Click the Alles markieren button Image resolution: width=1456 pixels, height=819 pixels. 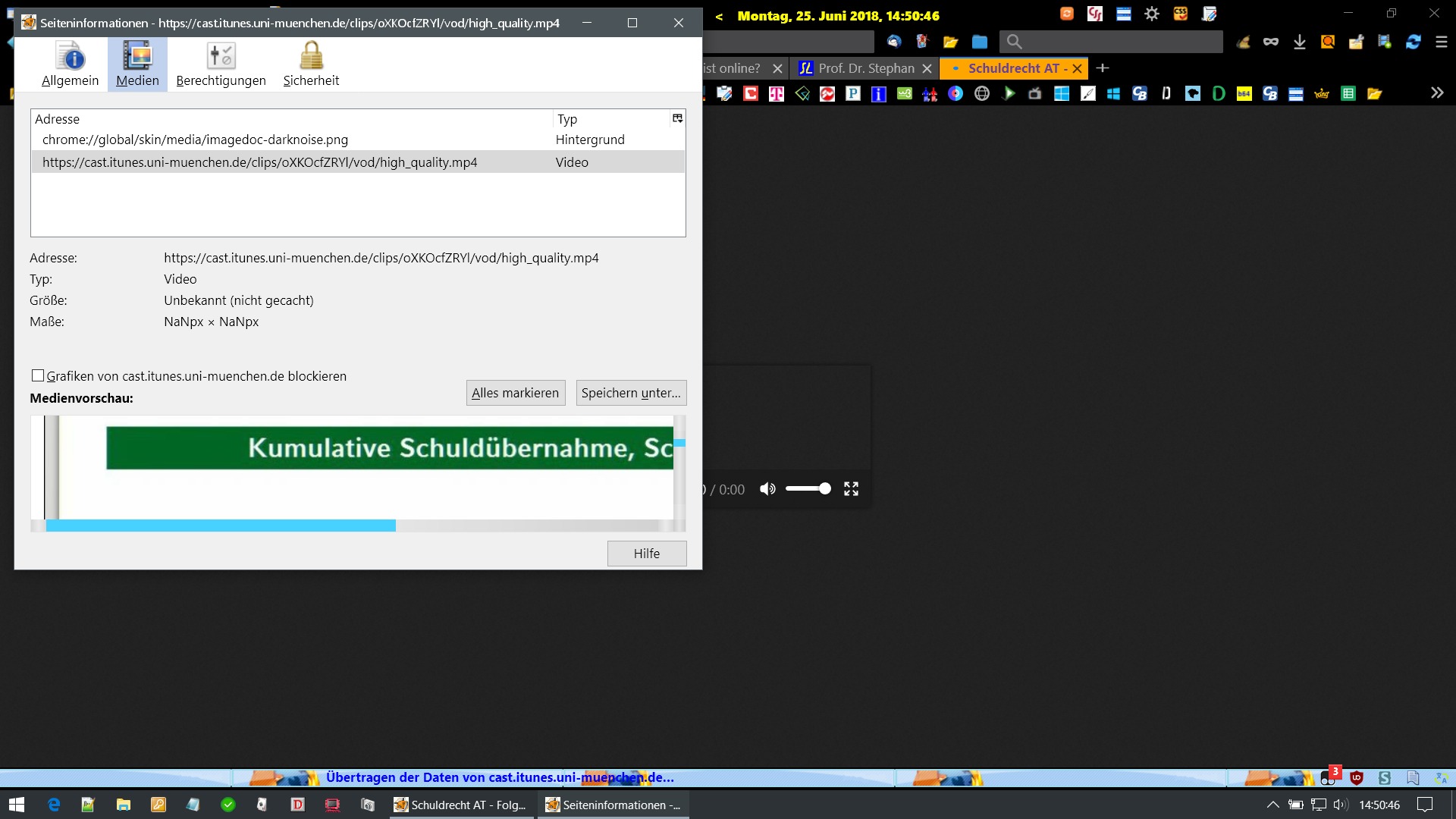(x=515, y=393)
